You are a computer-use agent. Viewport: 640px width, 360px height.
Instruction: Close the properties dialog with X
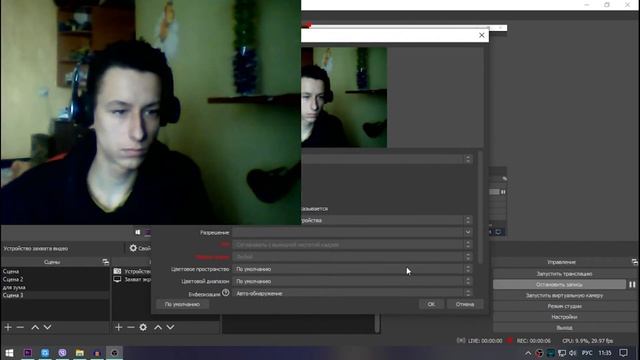pos(482,35)
